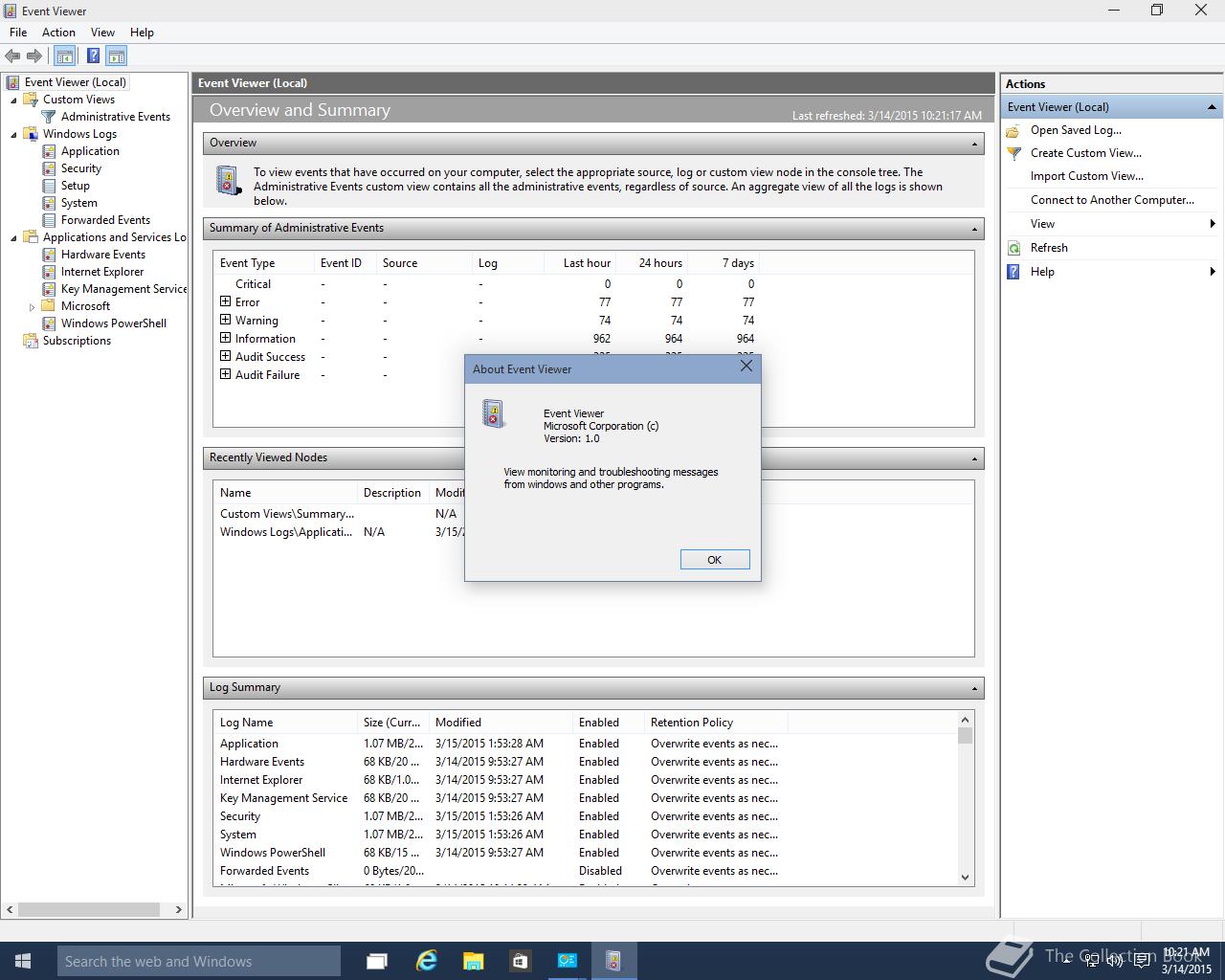Image resolution: width=1225 pixels, height=980 pixels.
Task: Click the Search the web and Windows box
Action: pos(198,961)
